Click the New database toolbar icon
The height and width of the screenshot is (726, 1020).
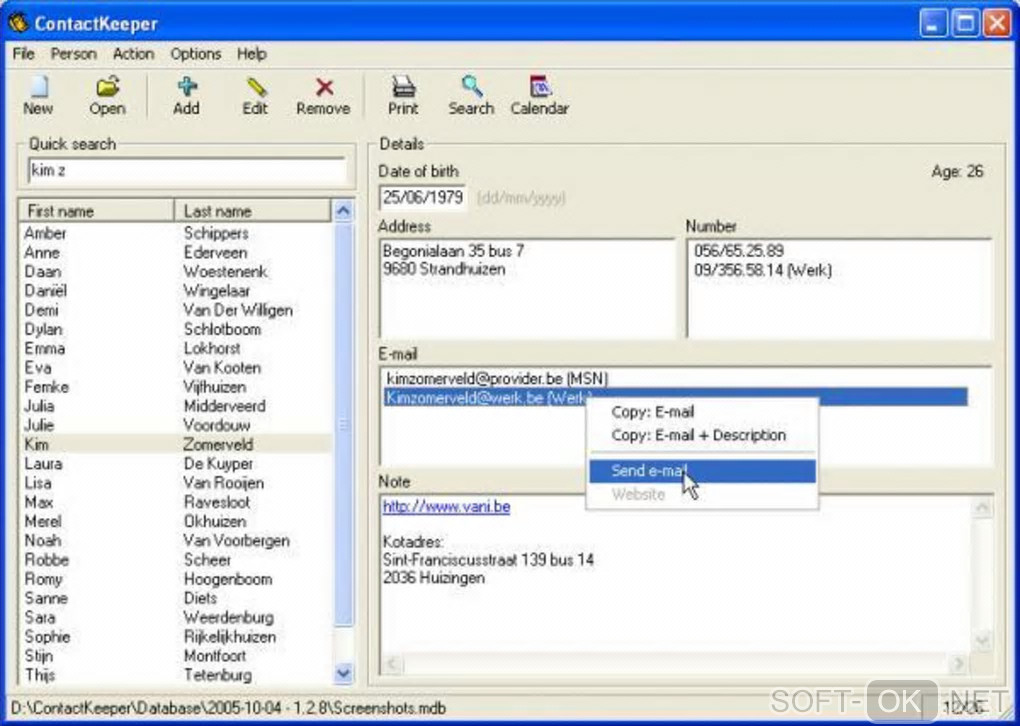38,95
